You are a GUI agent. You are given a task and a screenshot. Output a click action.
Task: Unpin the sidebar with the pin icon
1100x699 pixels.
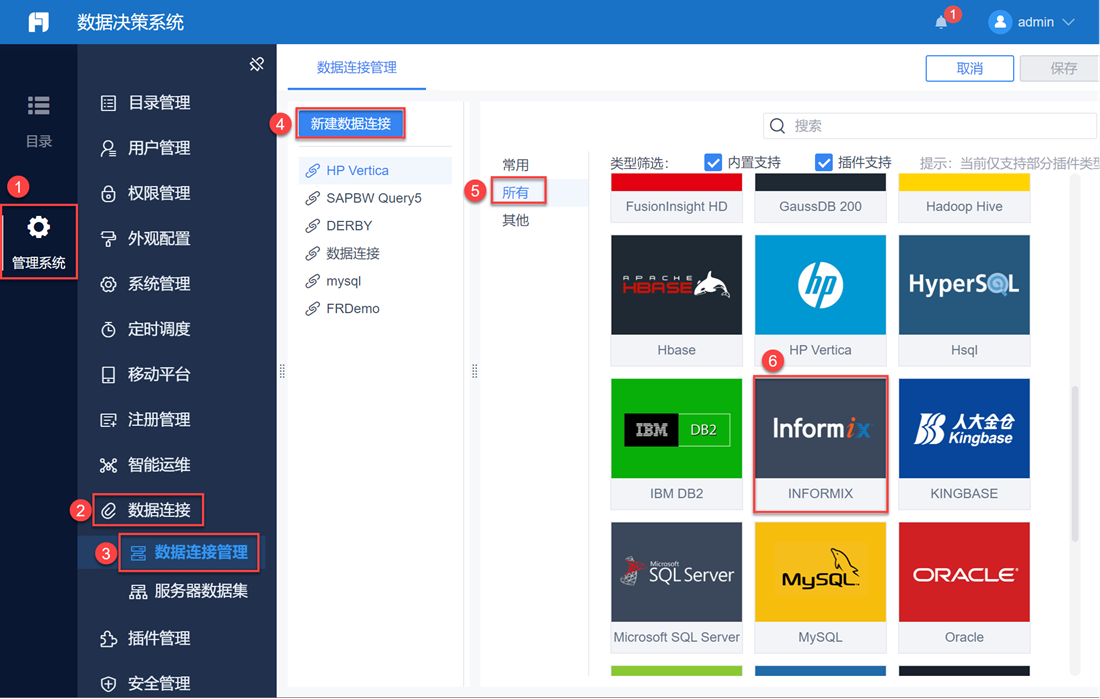click(x=257, y=65)
